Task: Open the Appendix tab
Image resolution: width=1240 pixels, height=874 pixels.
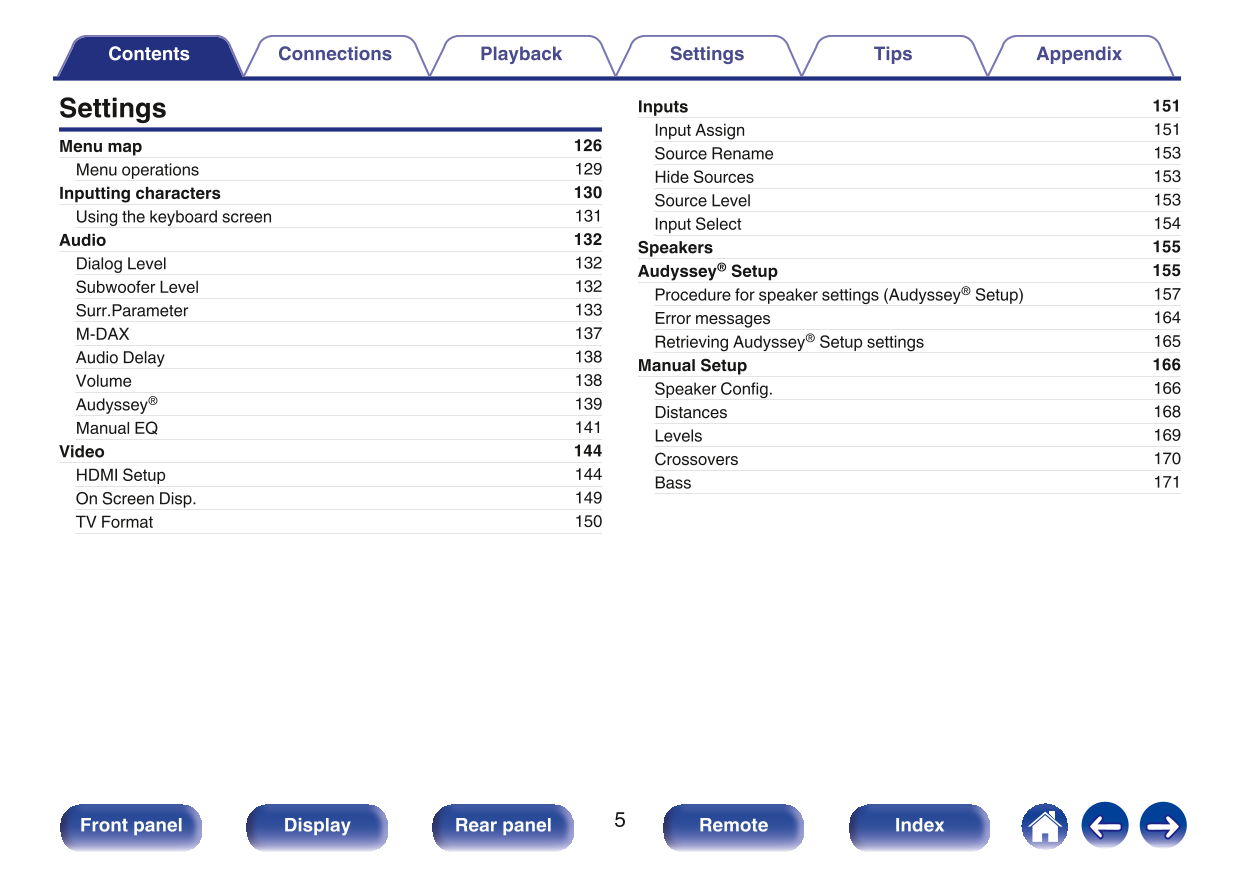Action: (1078, 55)
